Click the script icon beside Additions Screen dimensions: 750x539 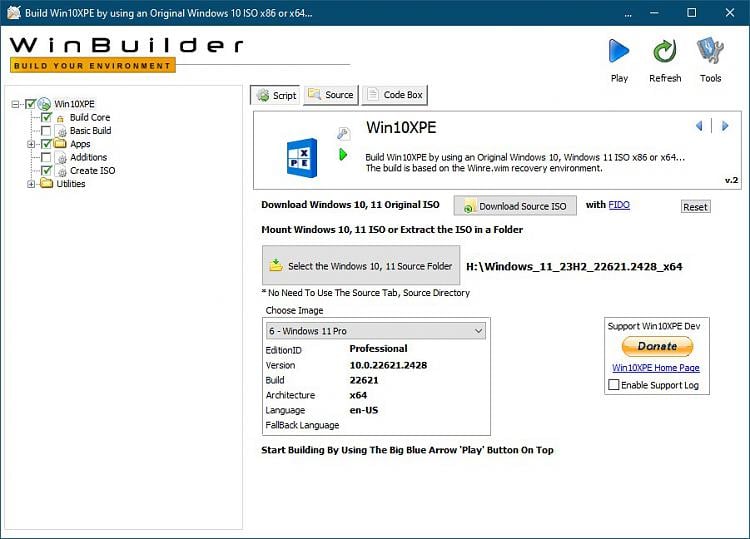point(61,157)
